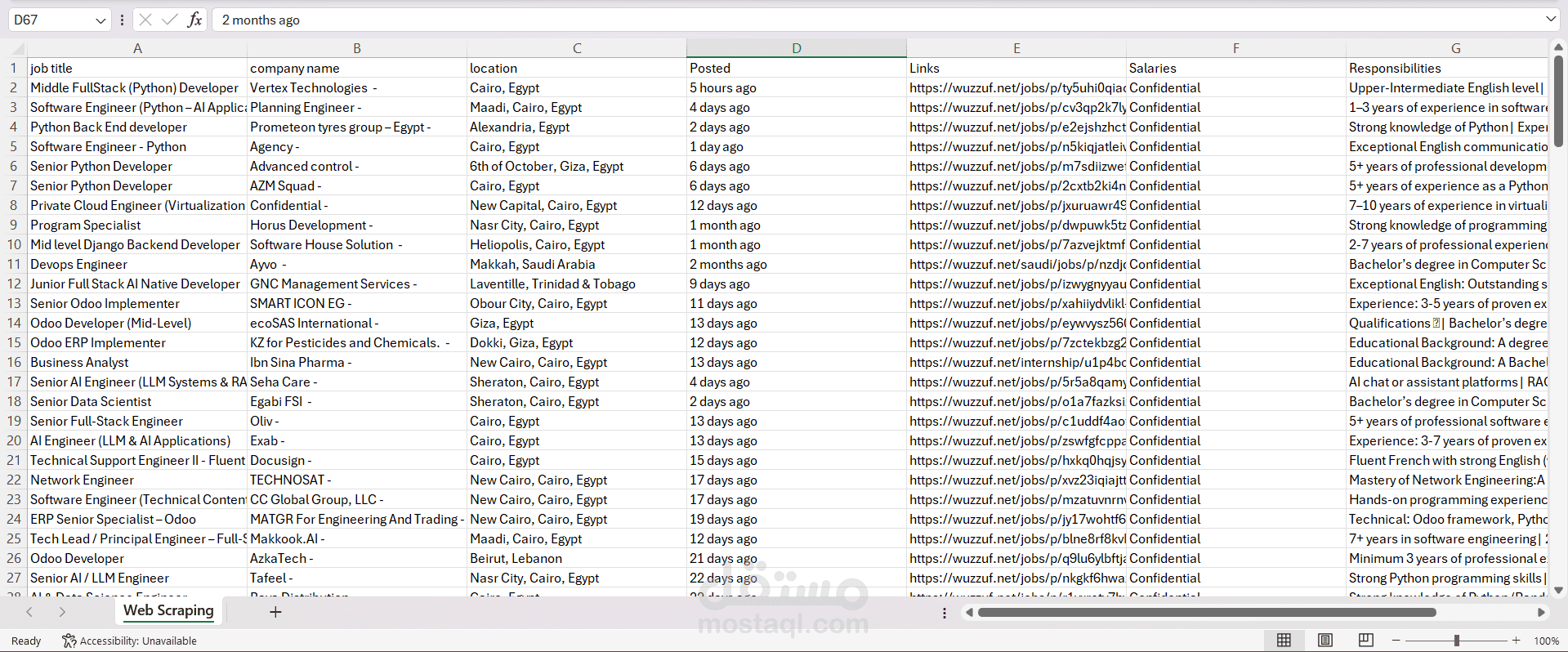This screenshot has height=652, width=1568.
Task: Click the zoom in plus button
Action: point(1517,641)
